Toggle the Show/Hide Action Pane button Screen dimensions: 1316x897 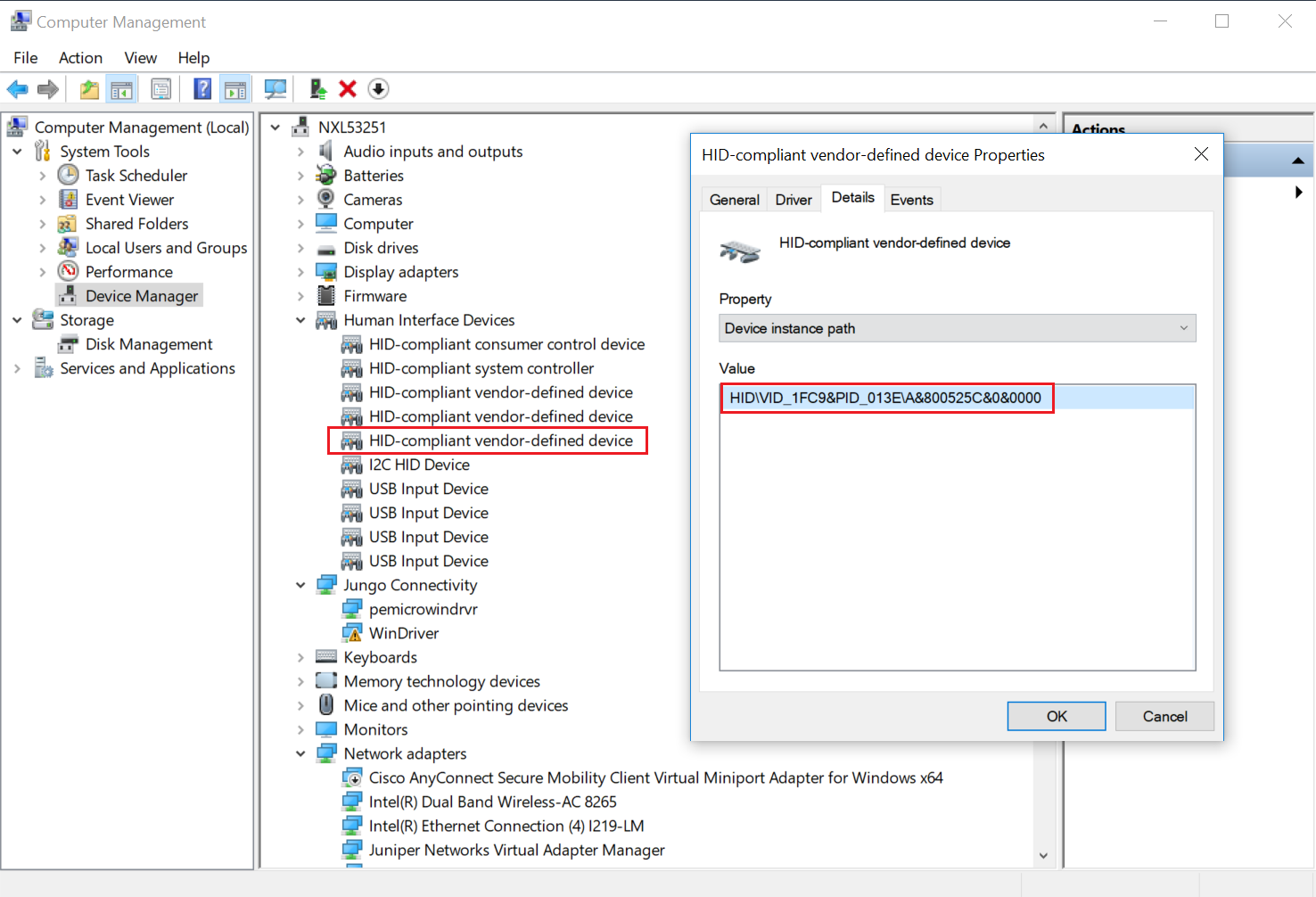click(235, 89)
